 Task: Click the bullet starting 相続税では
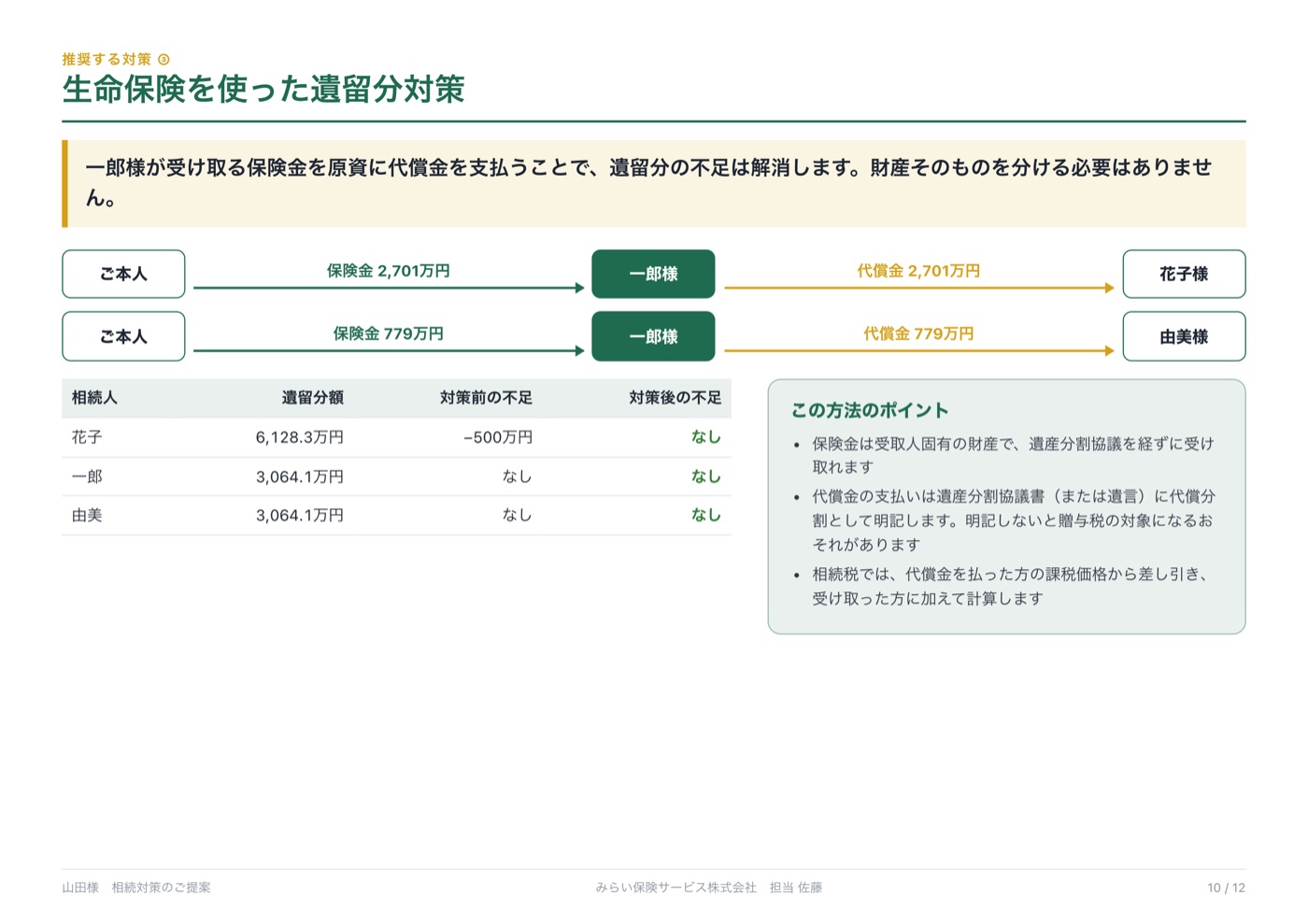point(1010,586)
